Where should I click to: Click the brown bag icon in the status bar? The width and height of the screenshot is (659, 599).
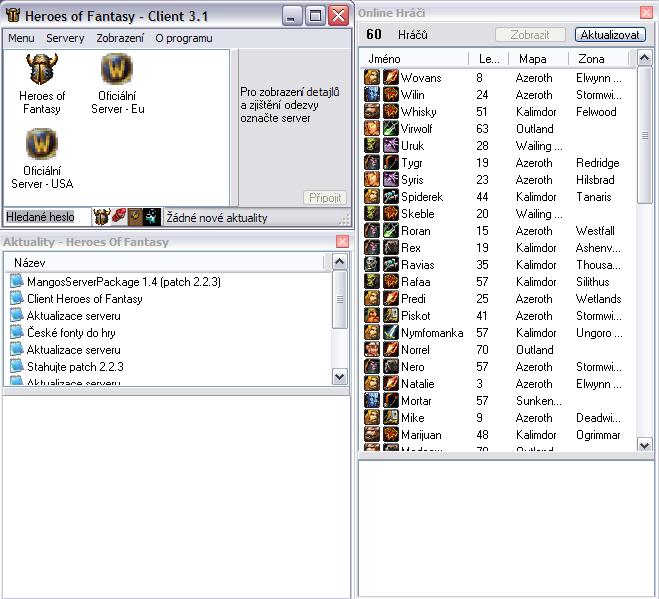pyautogui.click(x=135, y=217)
